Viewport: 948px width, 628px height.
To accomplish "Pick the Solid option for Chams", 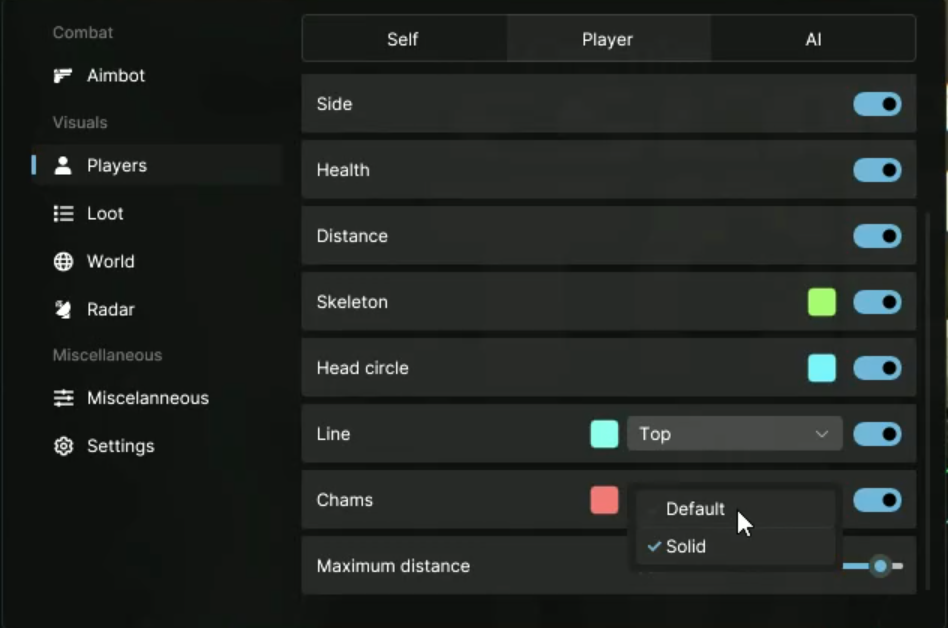I will click(x=686, y=547).
